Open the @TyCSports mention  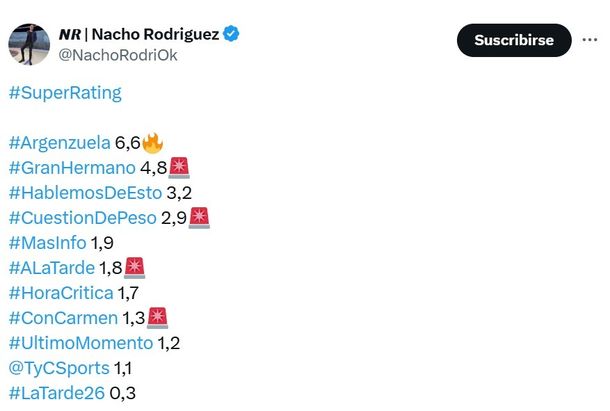coord(59,368)
